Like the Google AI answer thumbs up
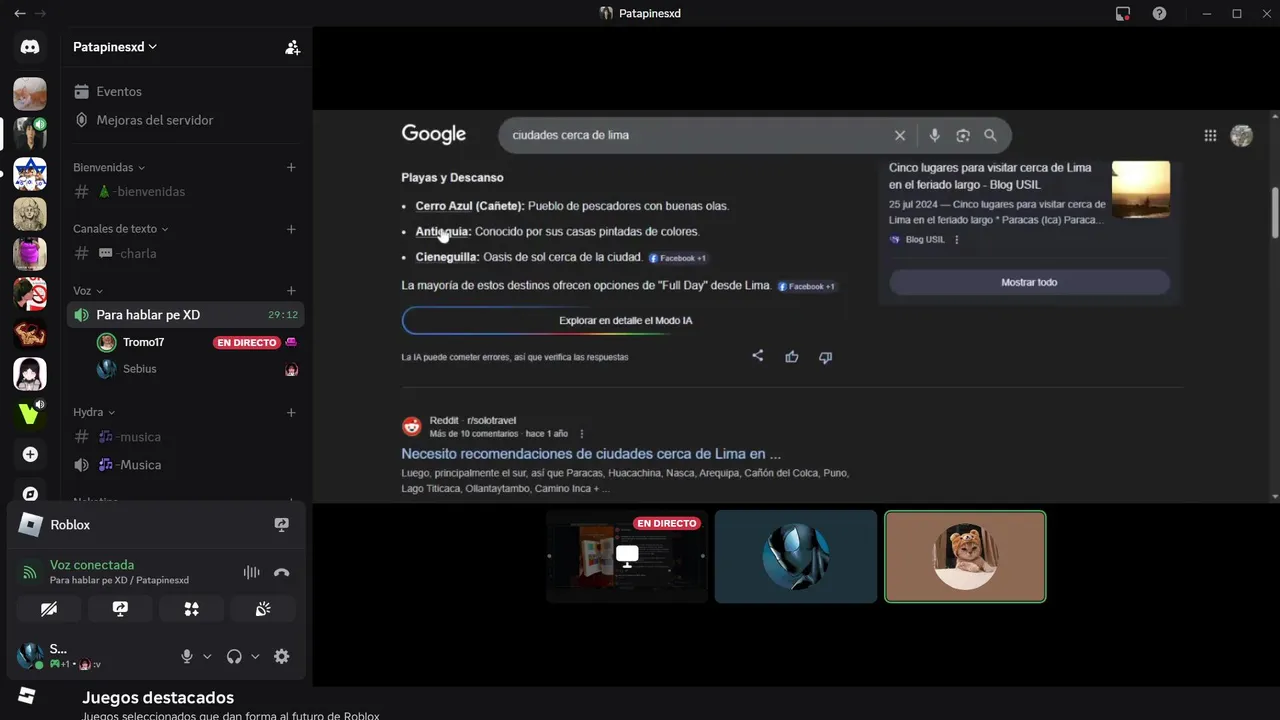Viewport: 1280px width, 720px height. (792, 356)
